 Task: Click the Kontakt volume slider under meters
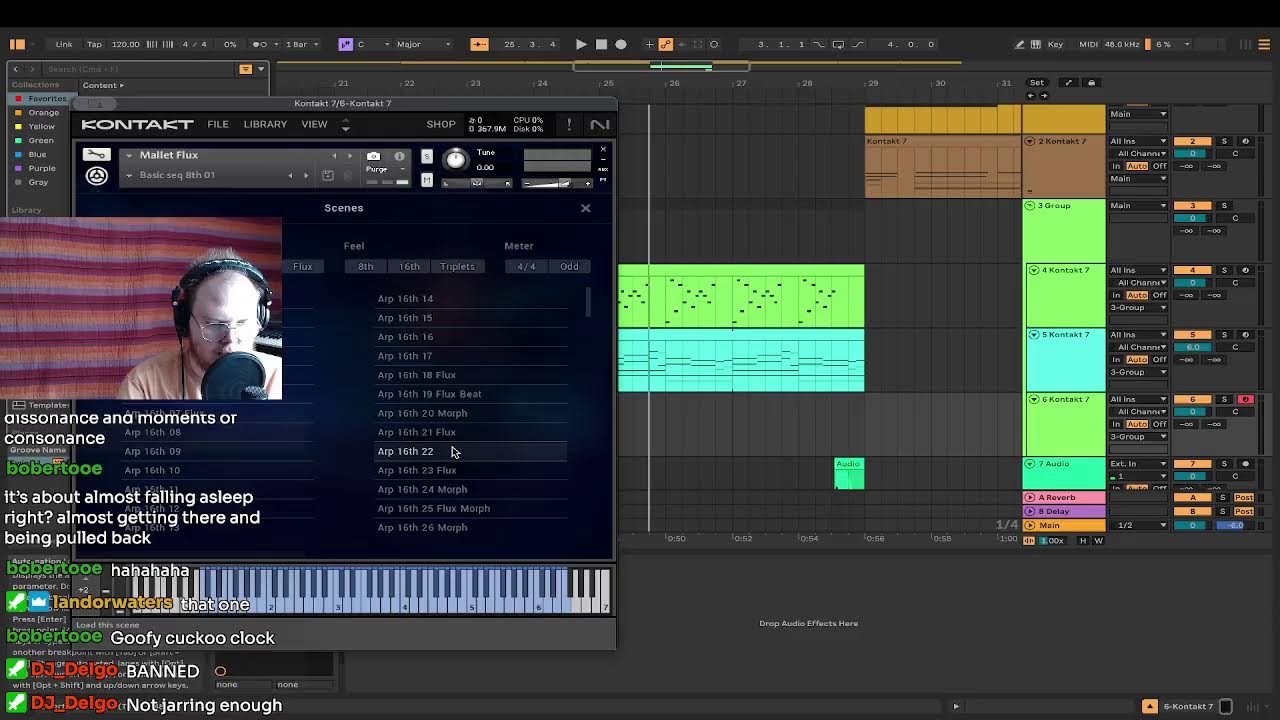557,183
